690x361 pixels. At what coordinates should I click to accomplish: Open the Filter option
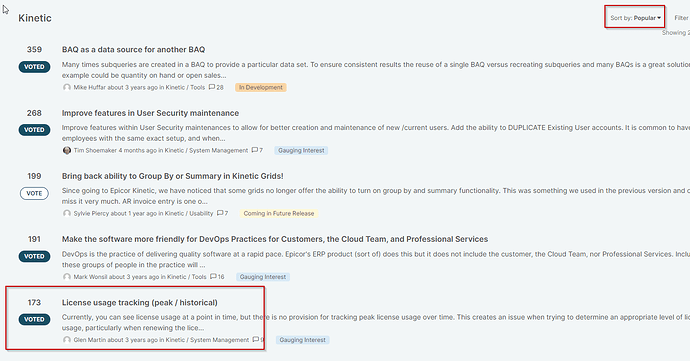(x=682, y=18)
